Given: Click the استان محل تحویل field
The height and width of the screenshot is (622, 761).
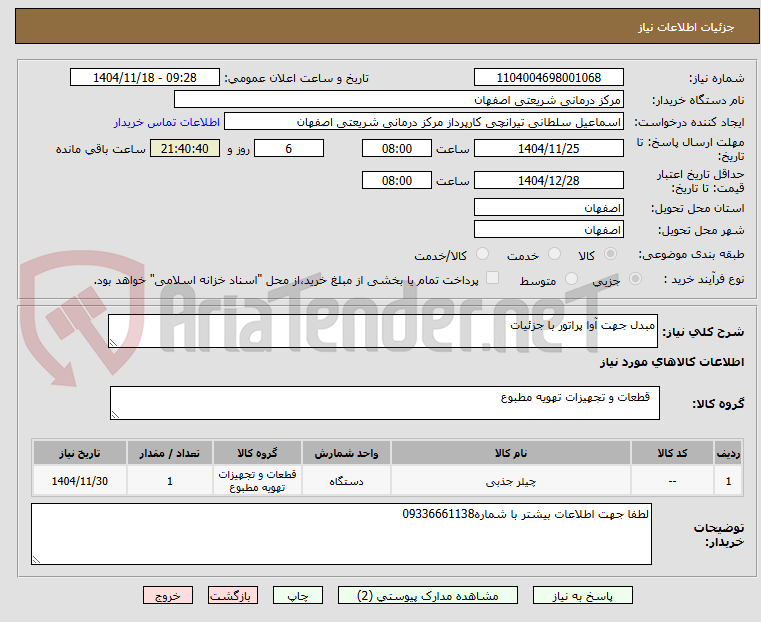Looking at the screenshot, I should (548, 208).
